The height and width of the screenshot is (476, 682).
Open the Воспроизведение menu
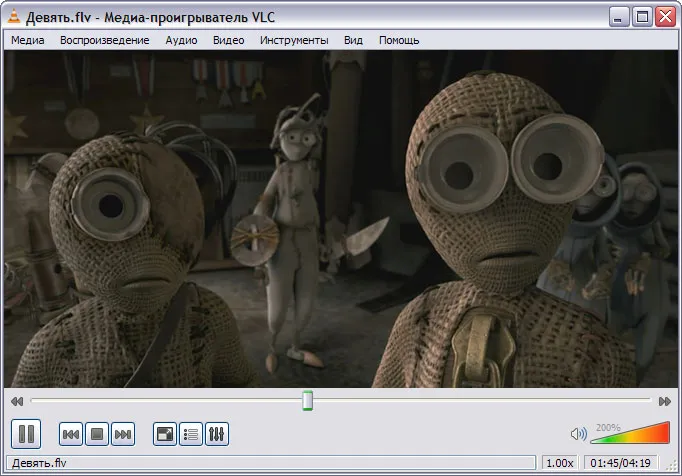tap(104, 40)
